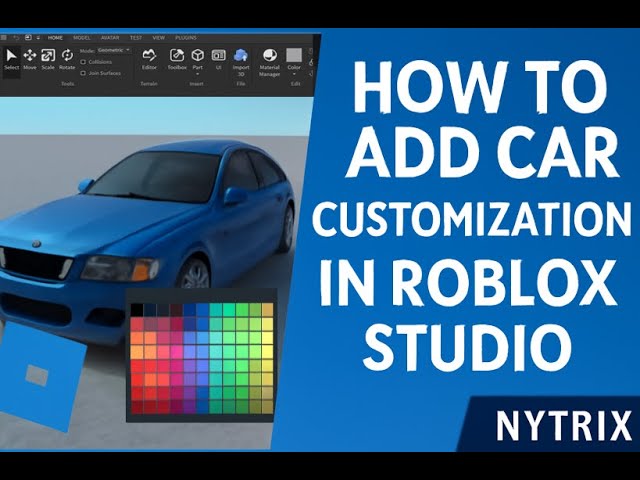640x480 pixels.
Task: Pick the black swatch in the color palette
Action: [137, 309]
